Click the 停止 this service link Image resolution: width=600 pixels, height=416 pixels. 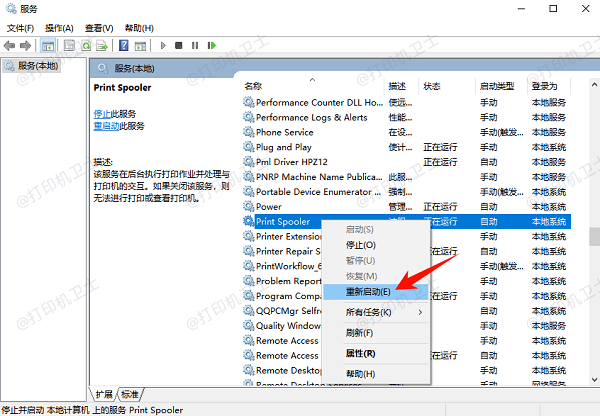pos(102,114)
